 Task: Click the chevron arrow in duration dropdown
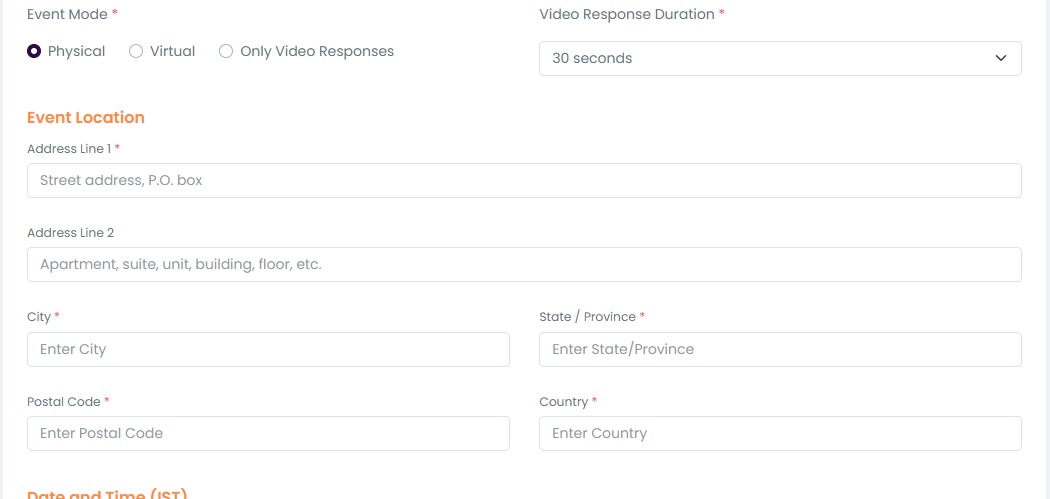1001,58
